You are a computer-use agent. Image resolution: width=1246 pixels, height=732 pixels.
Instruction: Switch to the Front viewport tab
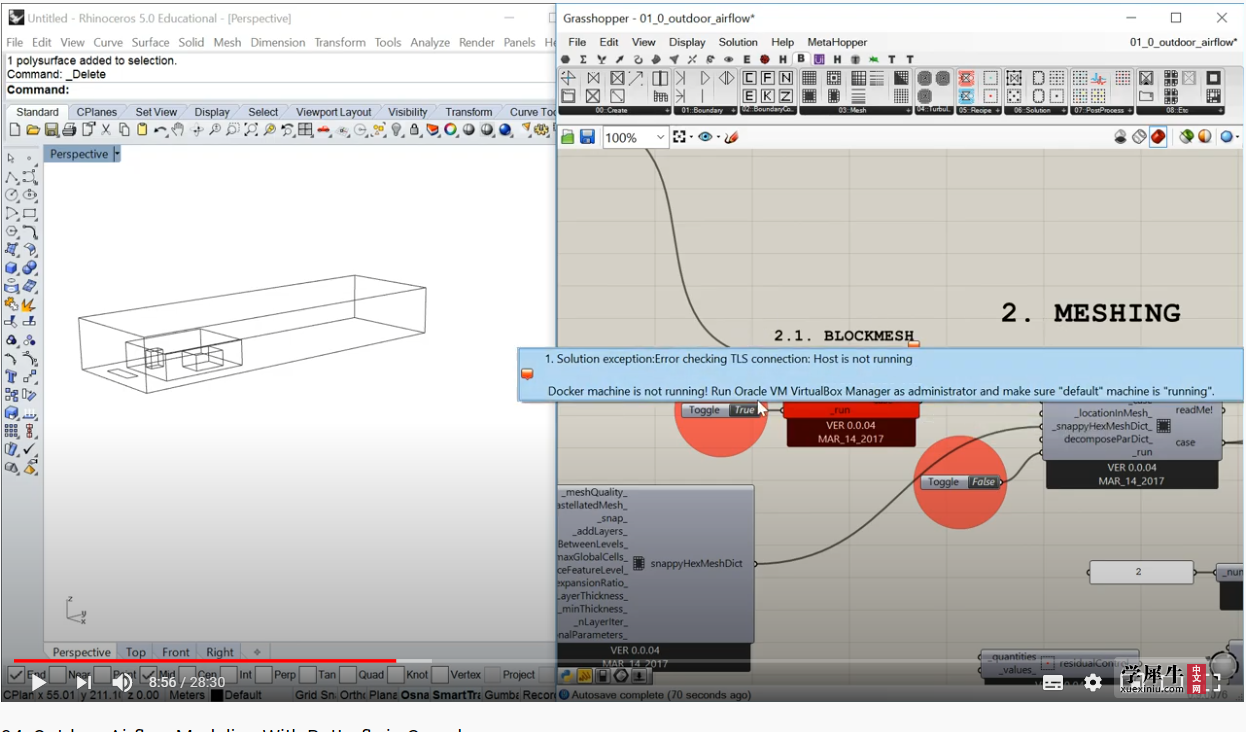176,652
